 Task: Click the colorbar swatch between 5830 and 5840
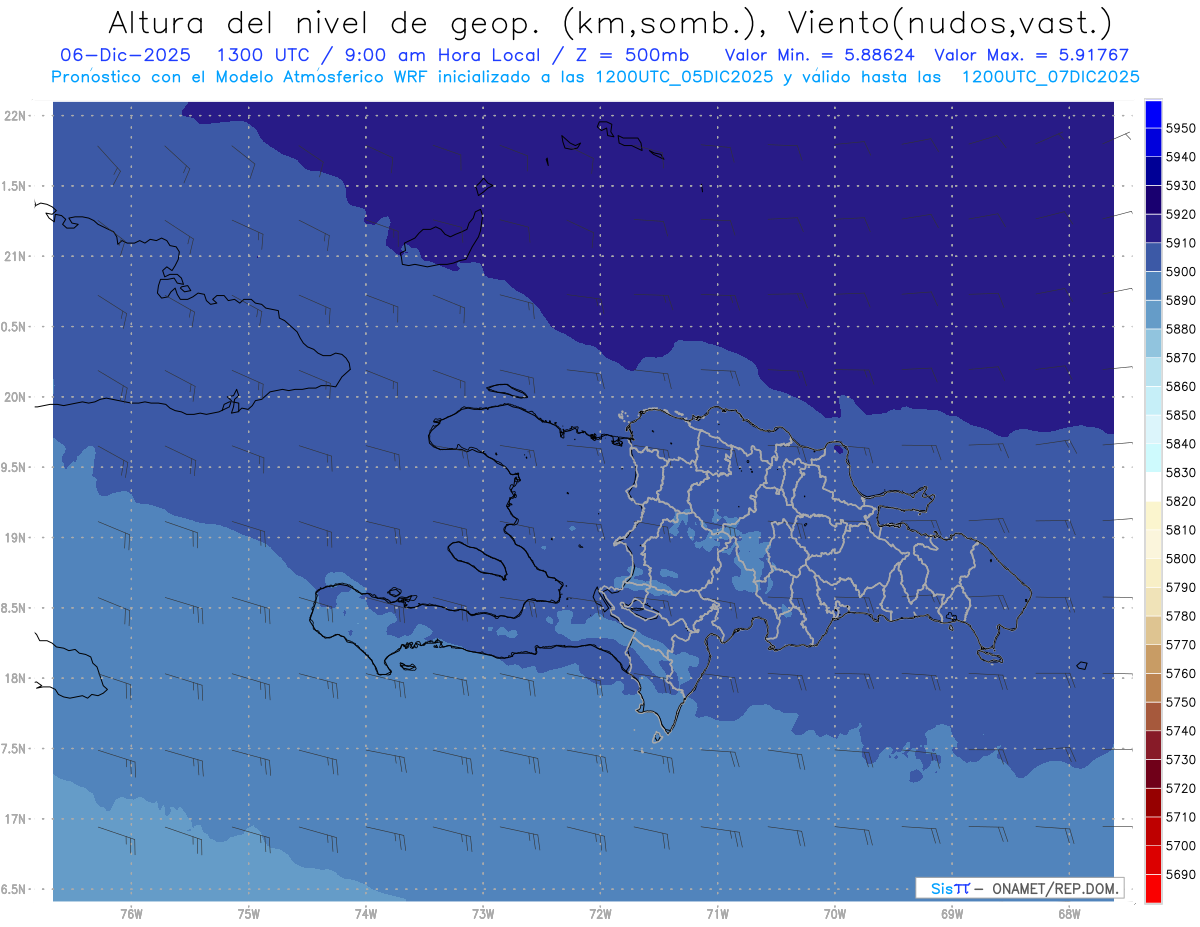(1153, 458)
